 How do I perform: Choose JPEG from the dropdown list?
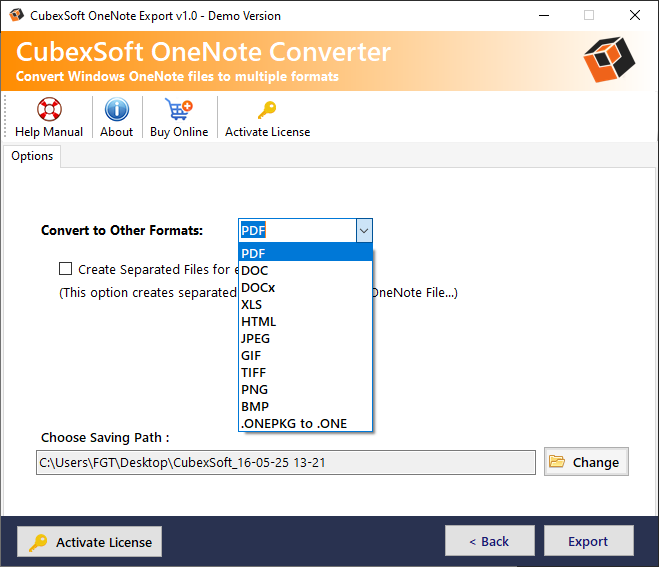(255, 338)
